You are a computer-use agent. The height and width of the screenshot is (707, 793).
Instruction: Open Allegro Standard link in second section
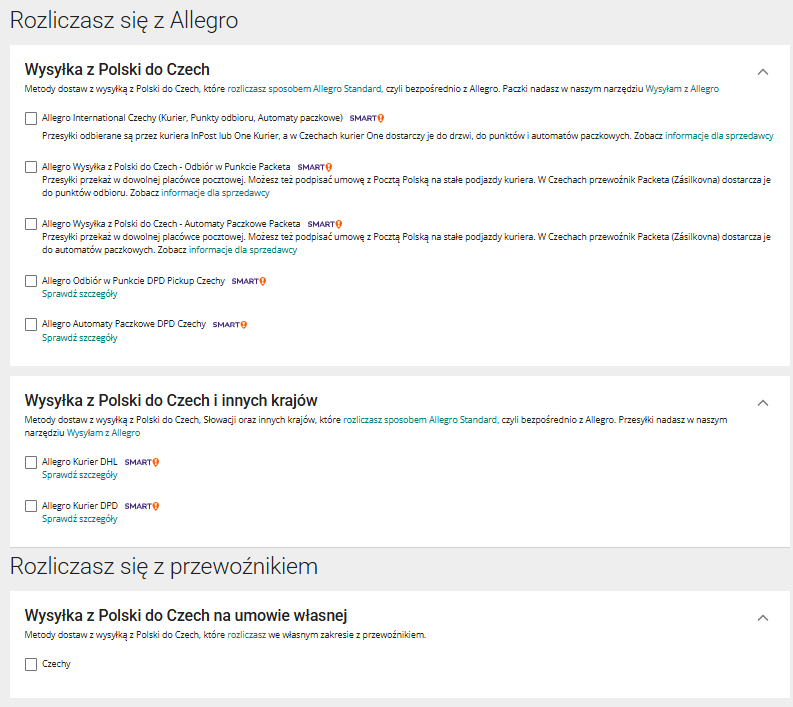(x=421, y=420)
